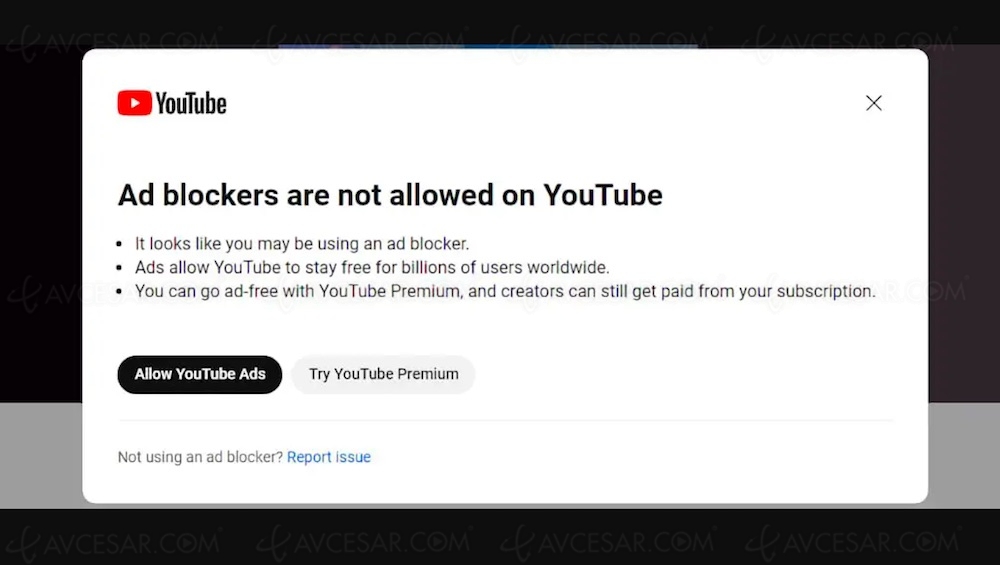Click the 'Ad blockers are not allowed' heading
1000x565 pixels.
[390, 194]
